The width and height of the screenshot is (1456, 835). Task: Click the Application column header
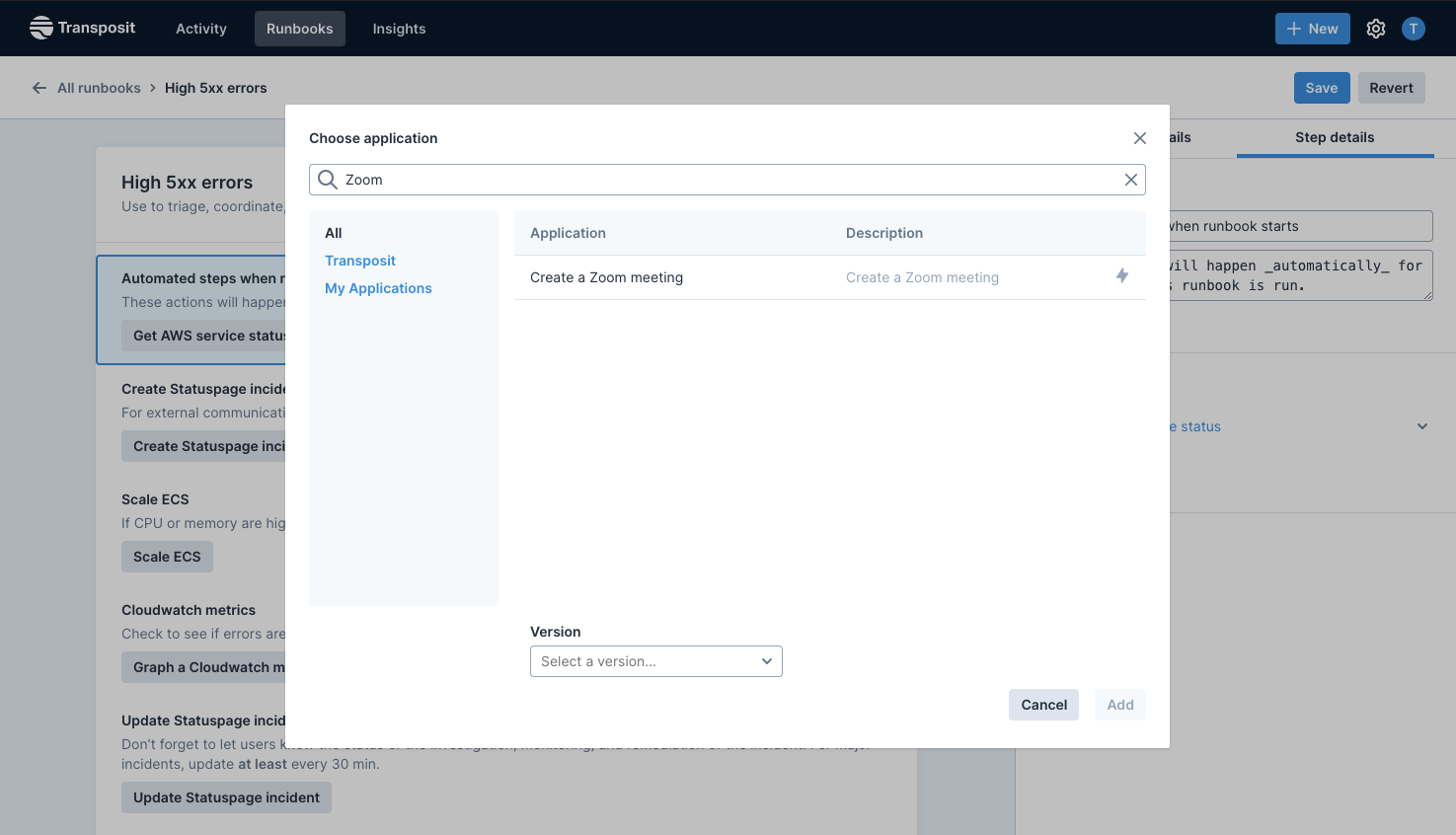[x=568, y=233]
